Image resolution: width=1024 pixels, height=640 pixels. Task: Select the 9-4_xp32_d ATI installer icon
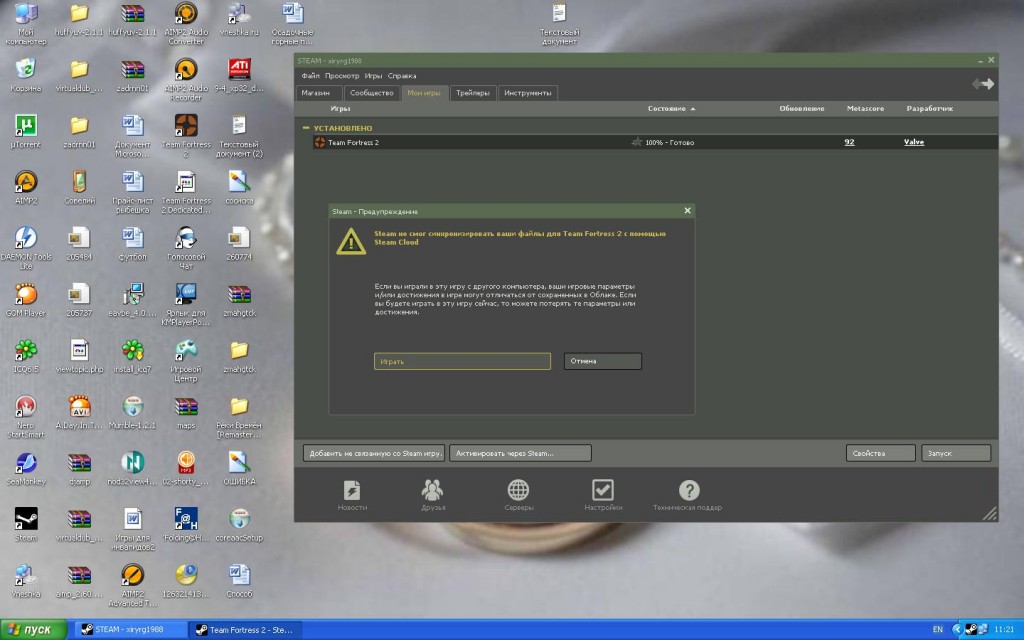coord(239,75)
